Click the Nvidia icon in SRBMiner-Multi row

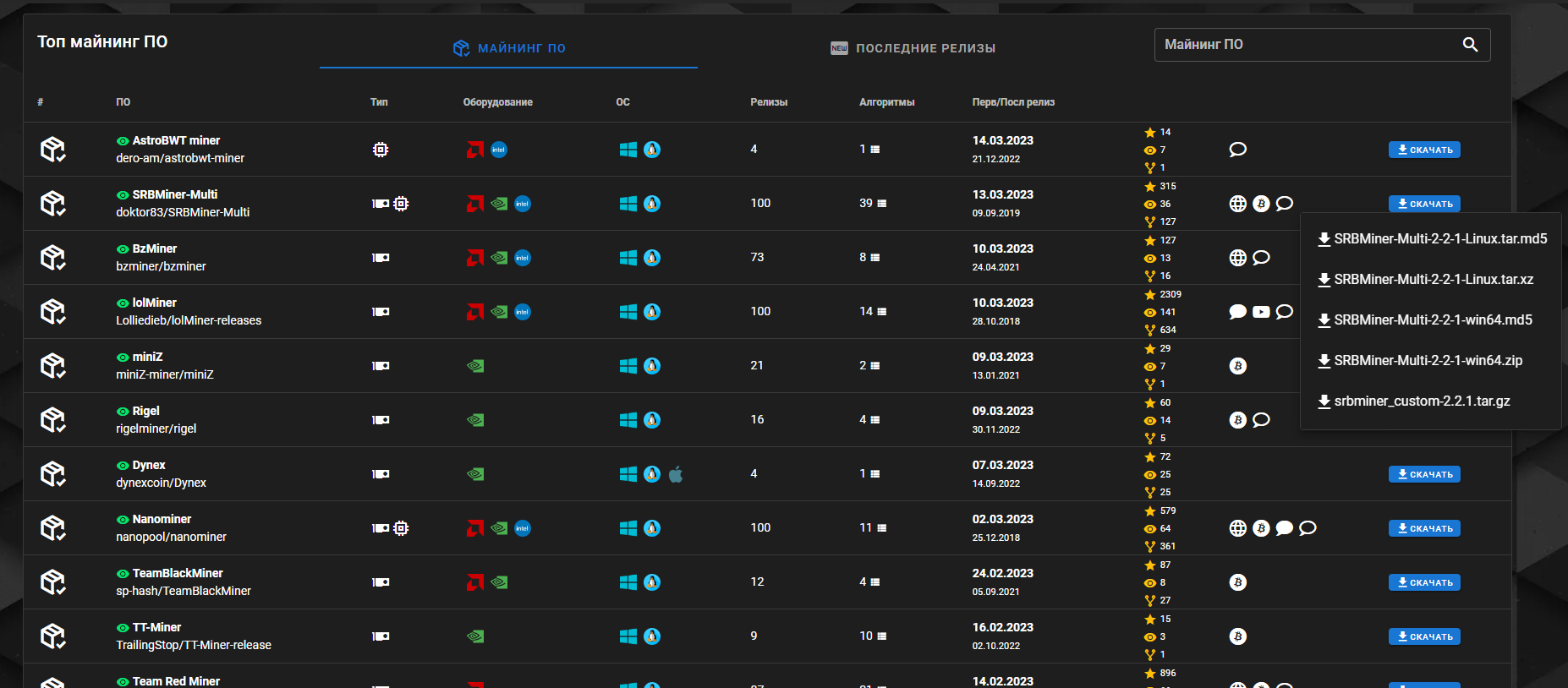(499, 204)
